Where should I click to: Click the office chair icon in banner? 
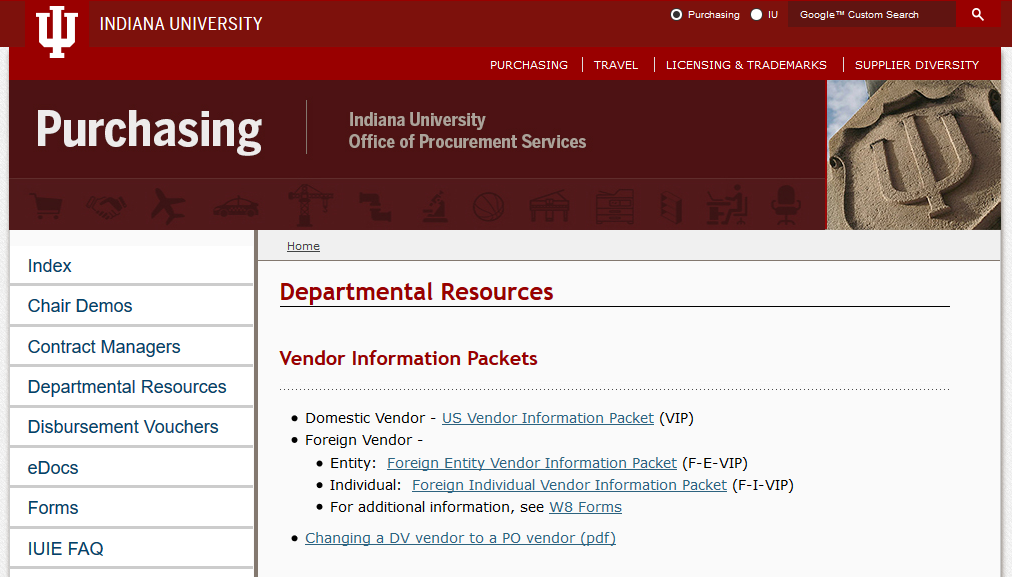coord(786,206)
